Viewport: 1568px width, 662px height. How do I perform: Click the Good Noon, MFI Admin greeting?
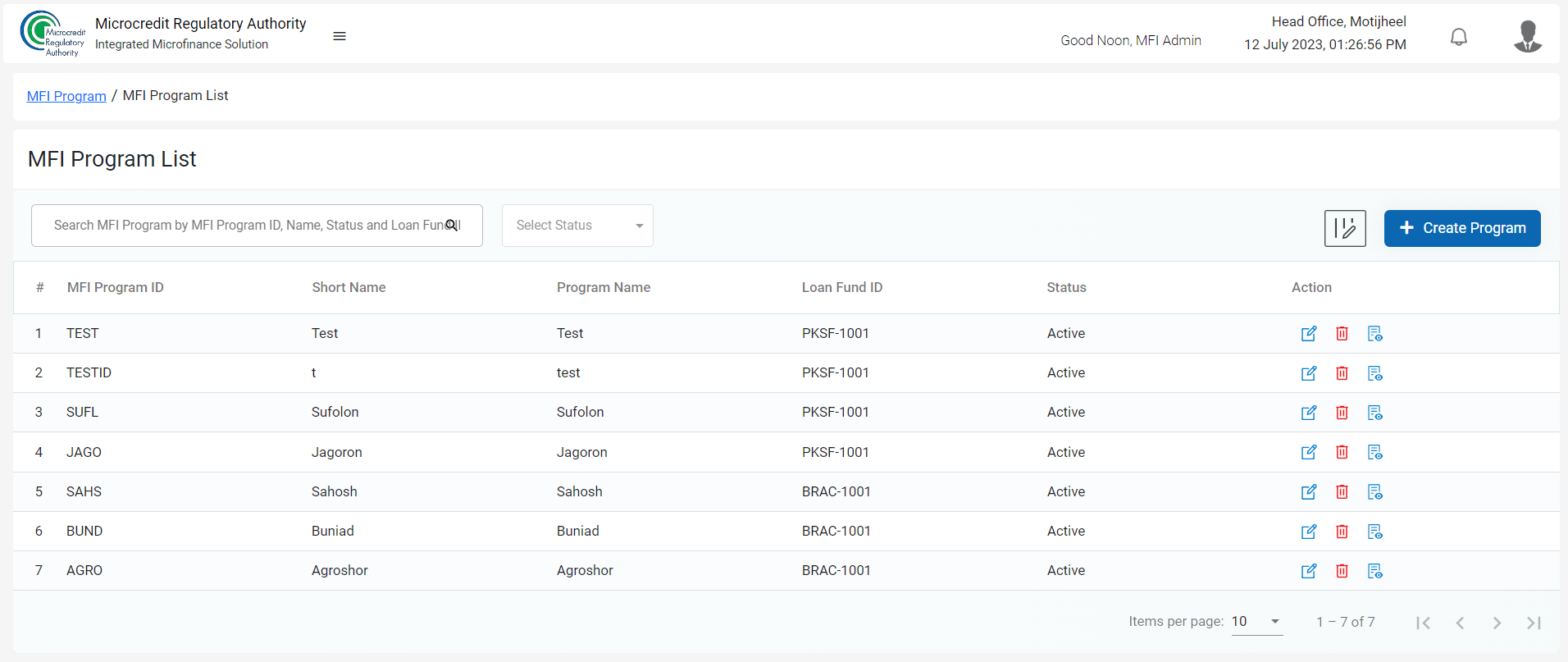coord(1131,40)
